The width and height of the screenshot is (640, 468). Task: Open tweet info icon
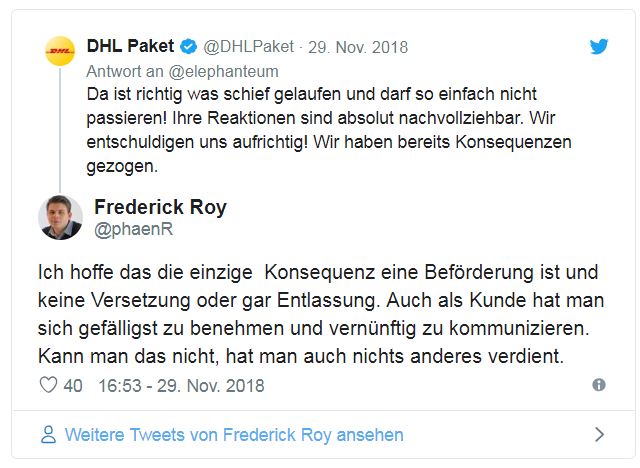tap(598, 385)
